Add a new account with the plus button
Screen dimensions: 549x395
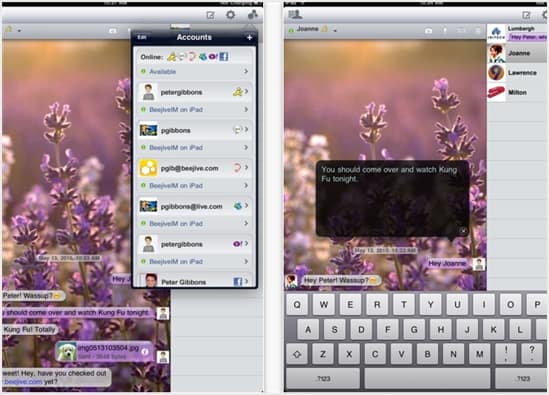249,37
